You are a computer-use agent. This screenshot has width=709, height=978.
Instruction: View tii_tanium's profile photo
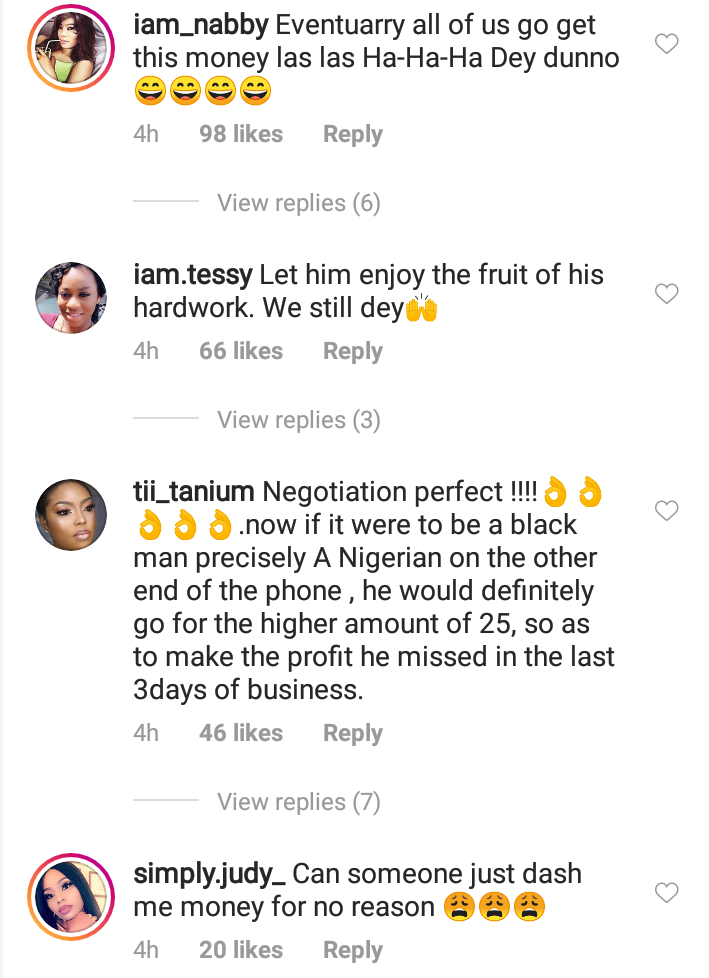click(71, 514)
